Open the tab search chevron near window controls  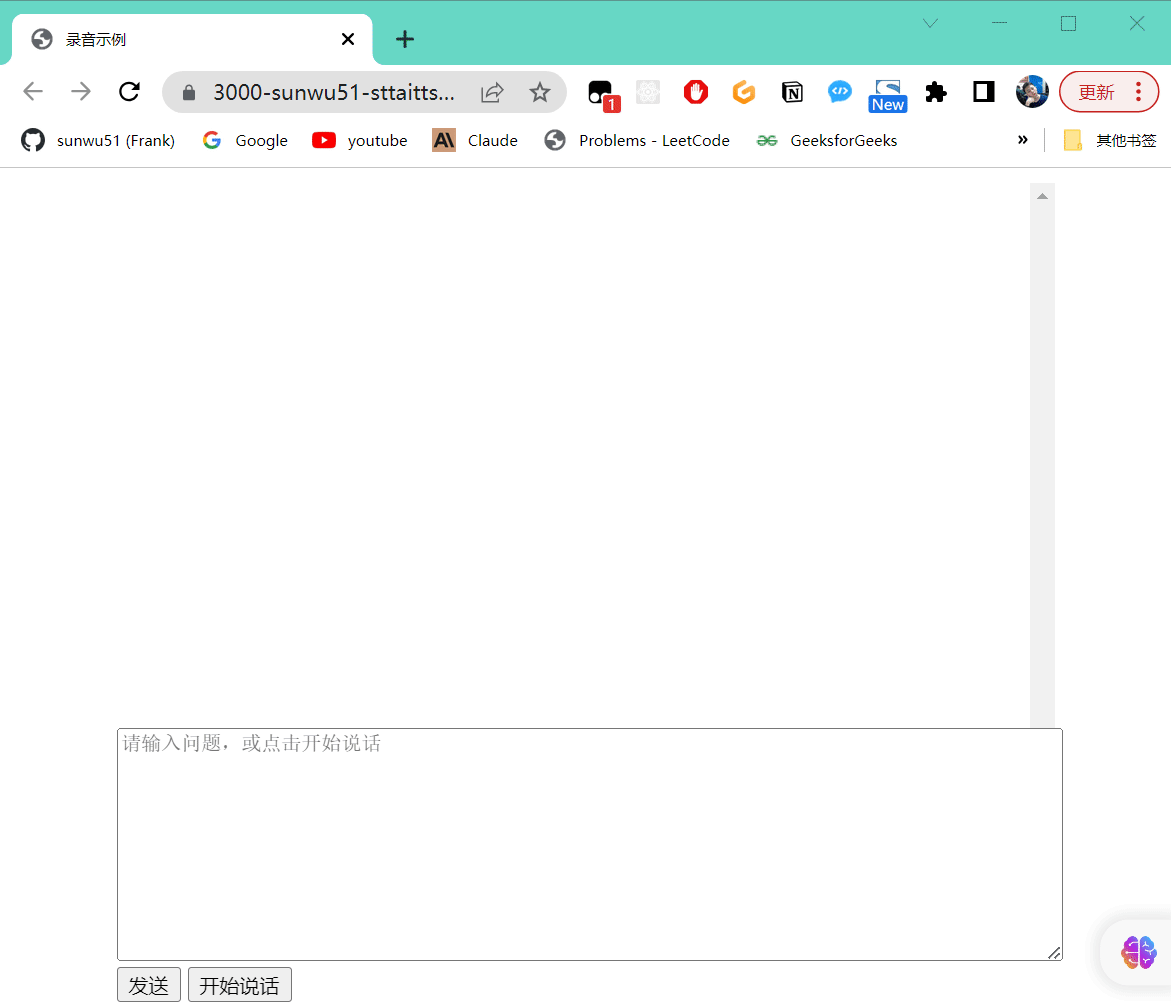[930, 22]
